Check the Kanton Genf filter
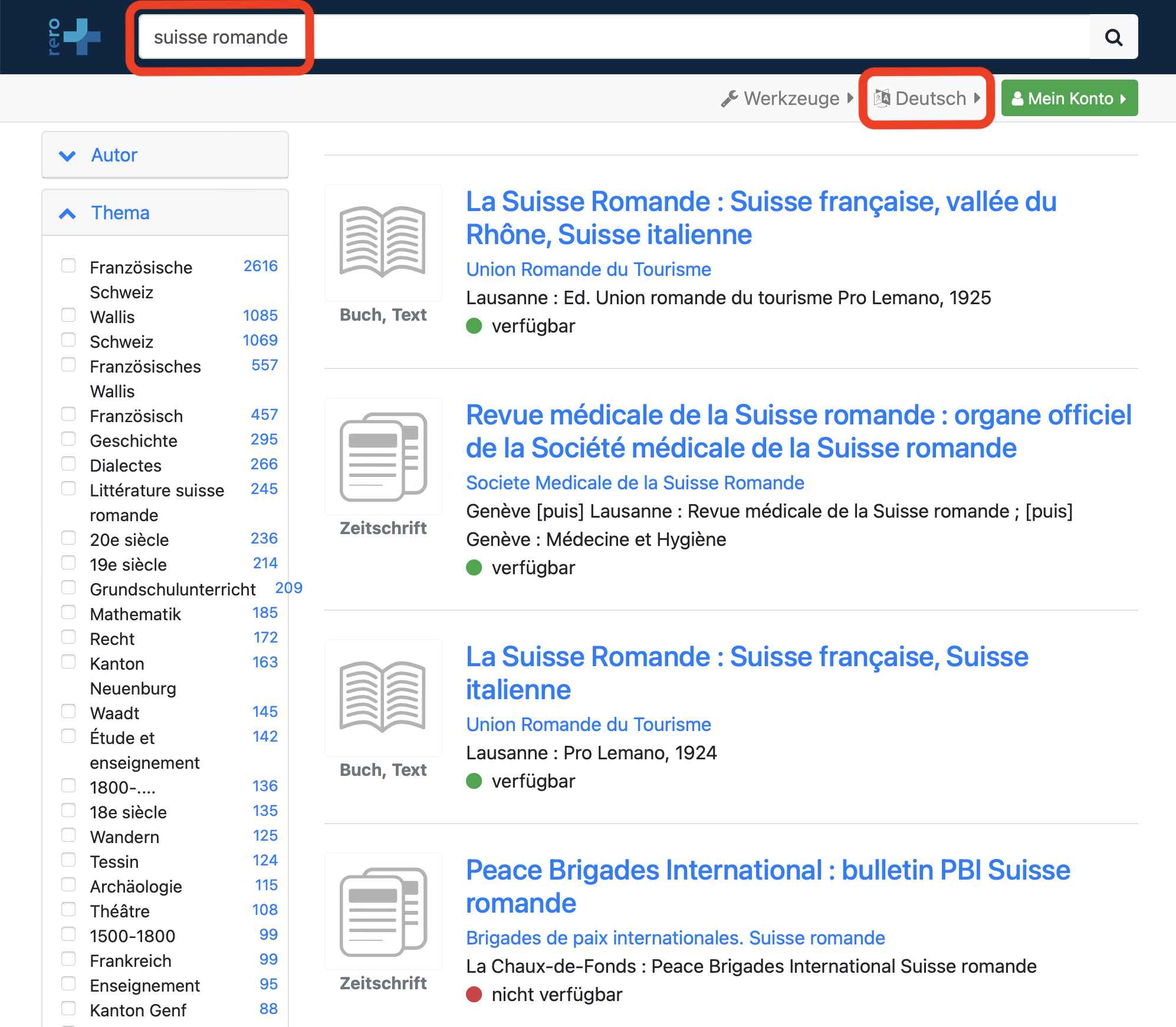 [68, 1008]
